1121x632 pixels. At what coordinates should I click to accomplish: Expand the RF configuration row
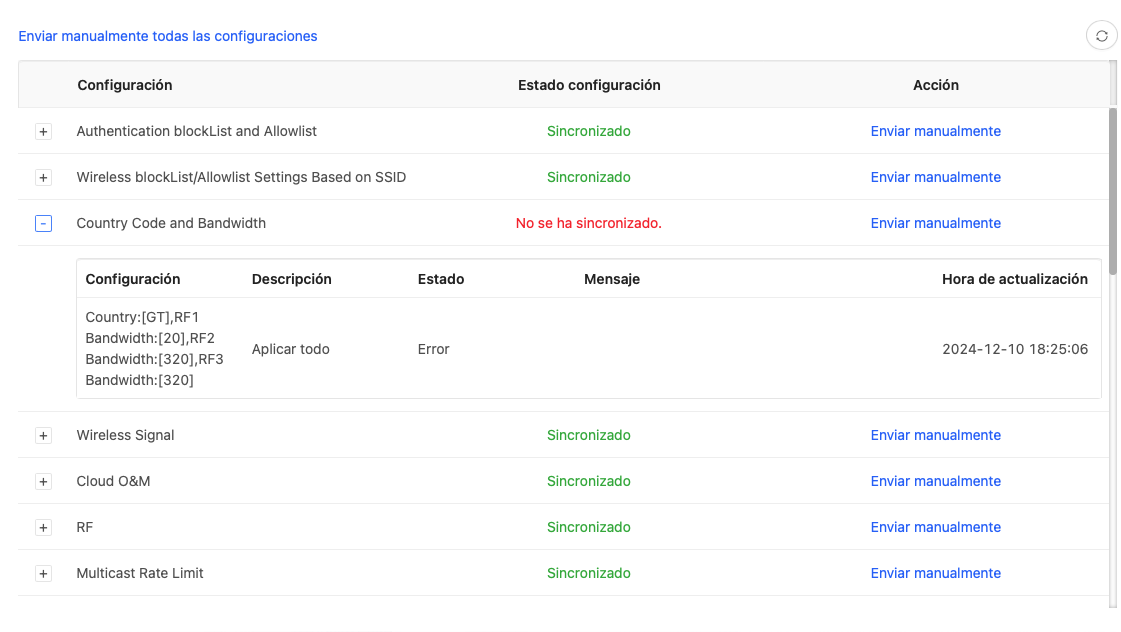coord(43,528)
